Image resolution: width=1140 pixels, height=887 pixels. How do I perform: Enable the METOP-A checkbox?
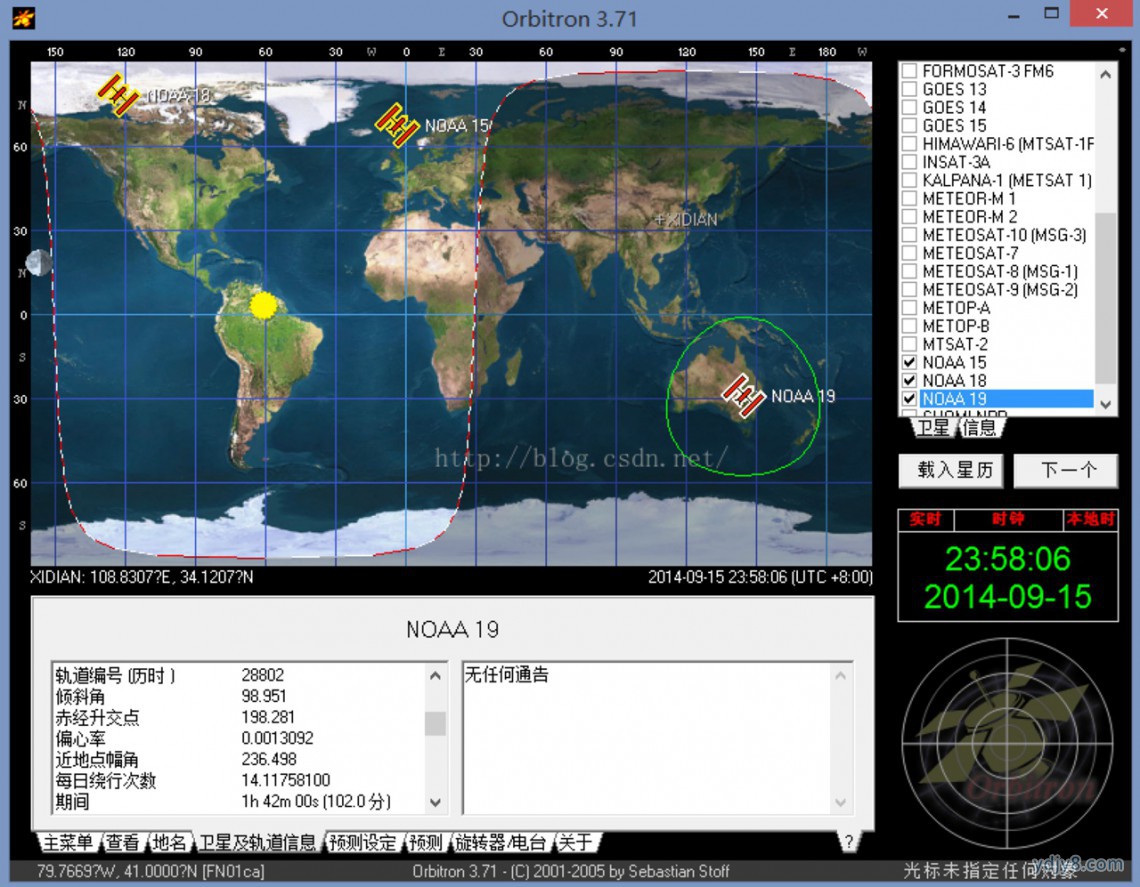[x=909, y=308]
